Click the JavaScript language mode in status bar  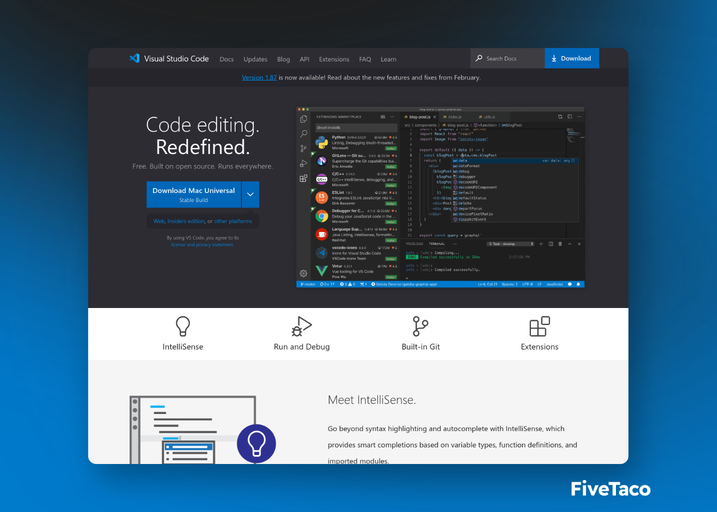555,284
